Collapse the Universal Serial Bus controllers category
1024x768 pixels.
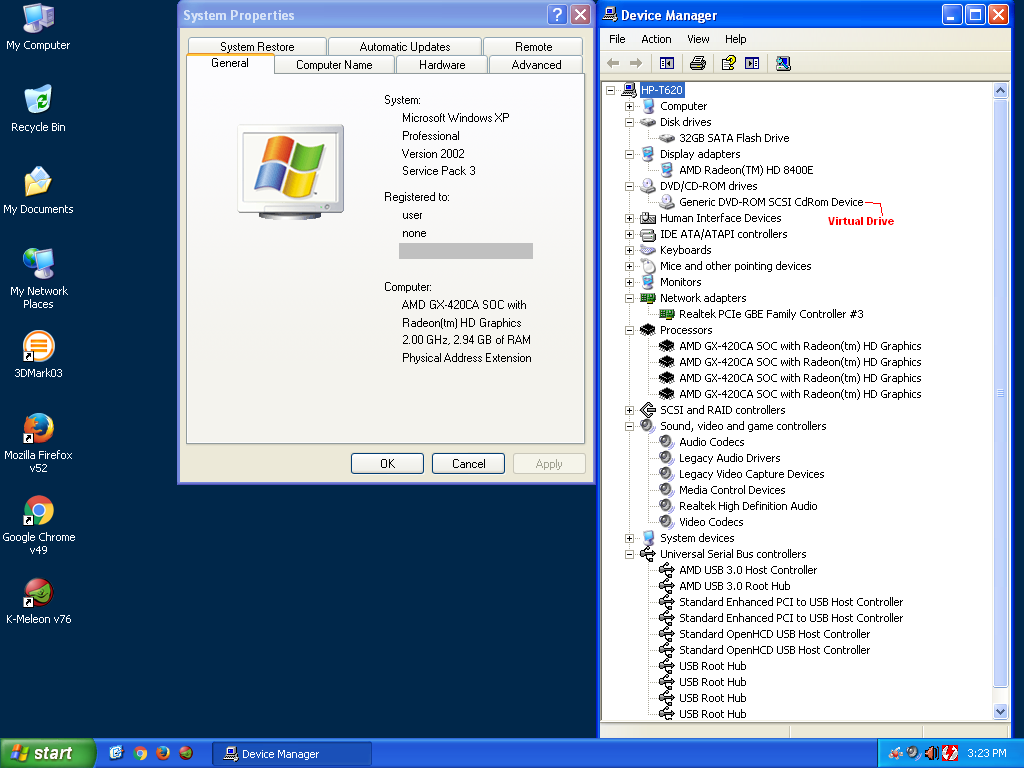click(628, 553)
